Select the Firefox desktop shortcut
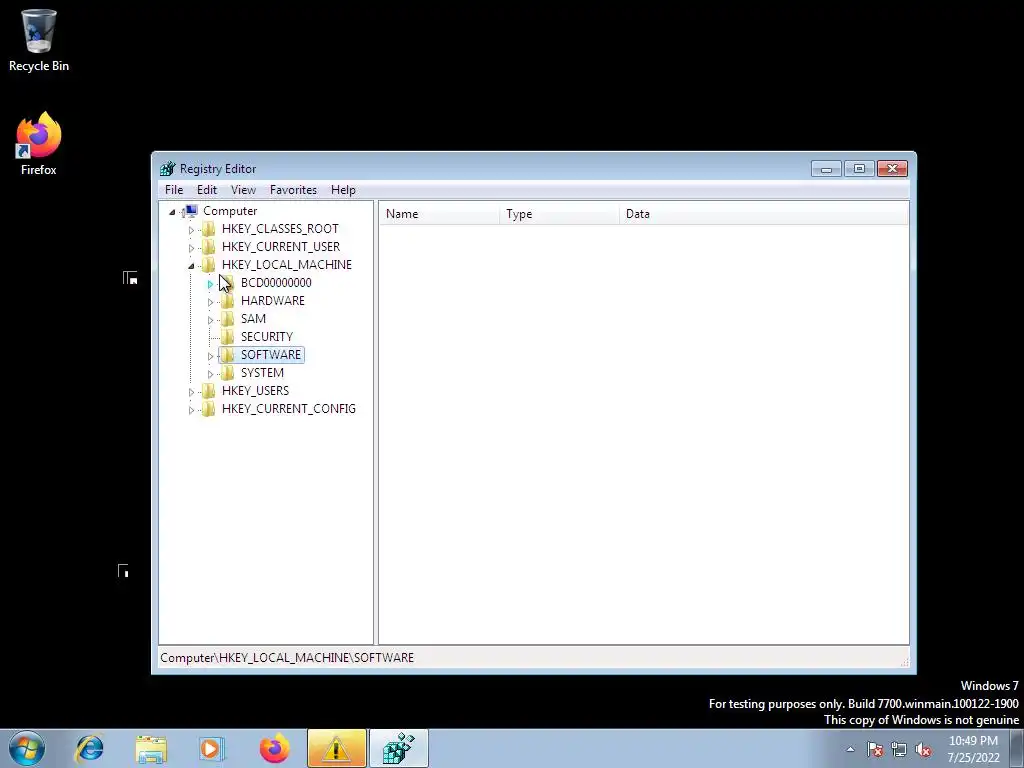The width and height of the screenshot is (1024, 768). (39, 144)
